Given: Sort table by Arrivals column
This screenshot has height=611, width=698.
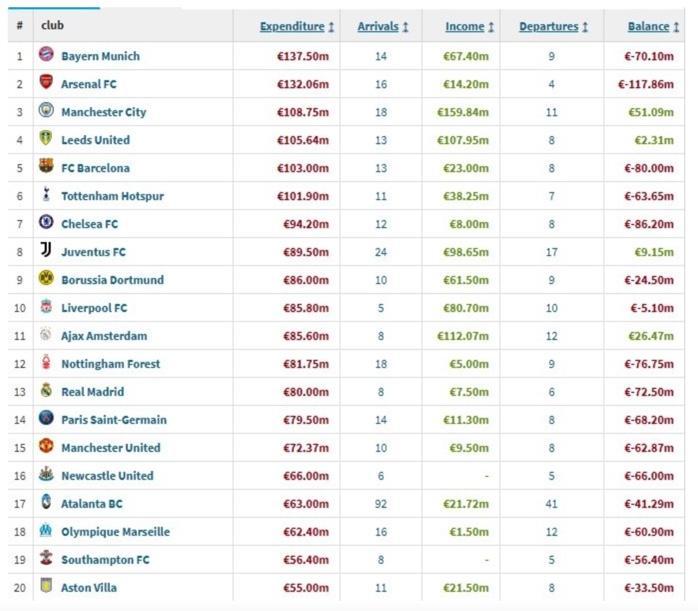Looking at the screenshot, I should (x=382, y=27).
